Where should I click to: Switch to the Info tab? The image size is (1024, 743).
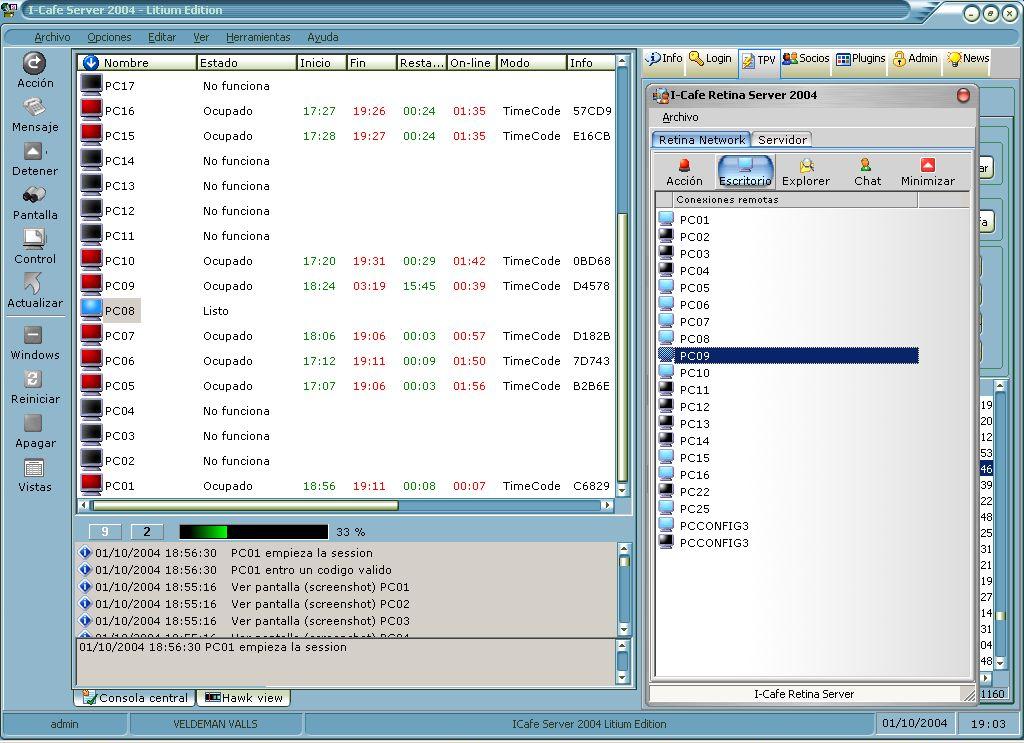(x=664, y=58)
